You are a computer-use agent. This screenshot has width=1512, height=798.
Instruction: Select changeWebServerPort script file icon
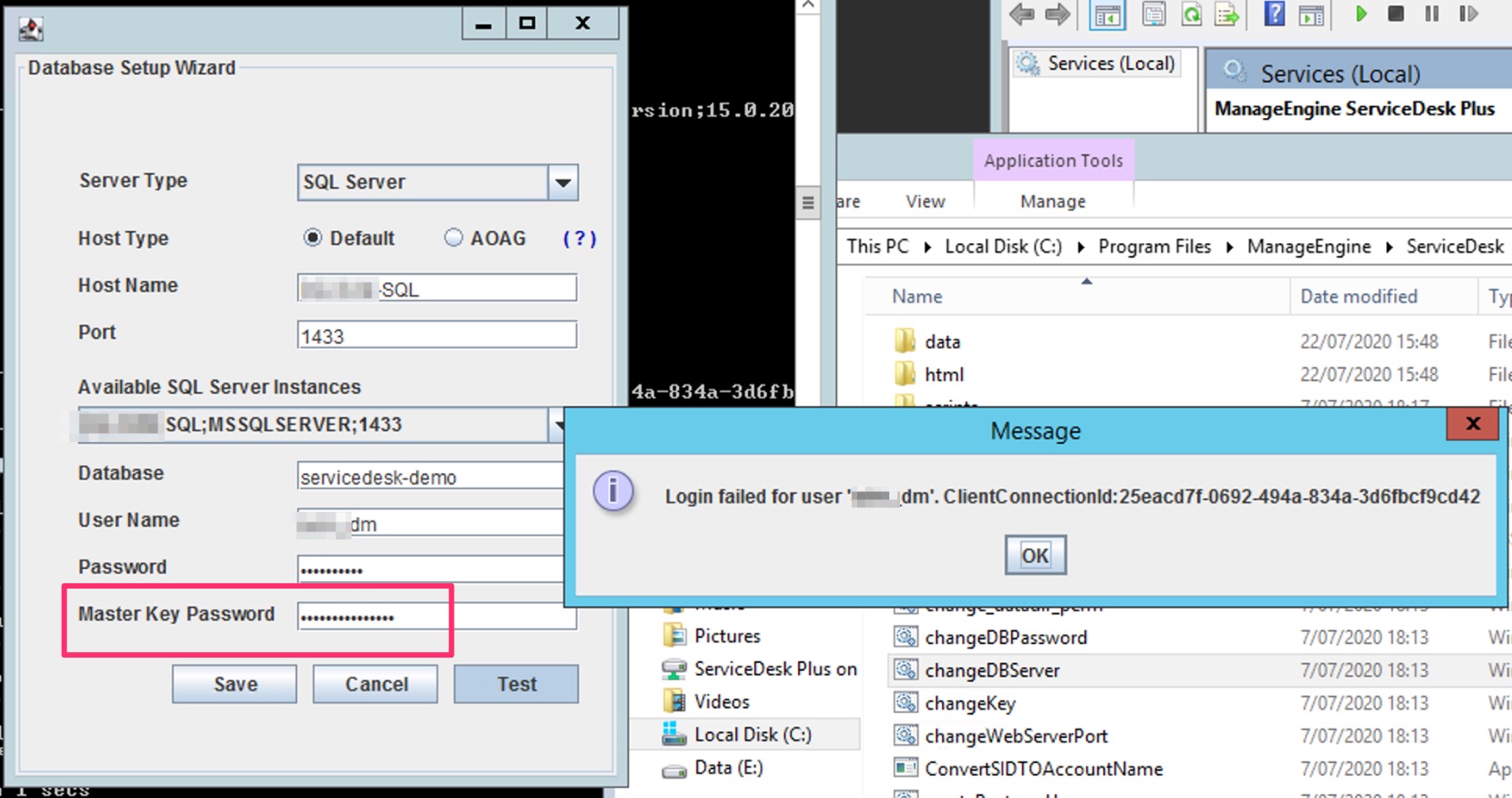pos(905,735)
